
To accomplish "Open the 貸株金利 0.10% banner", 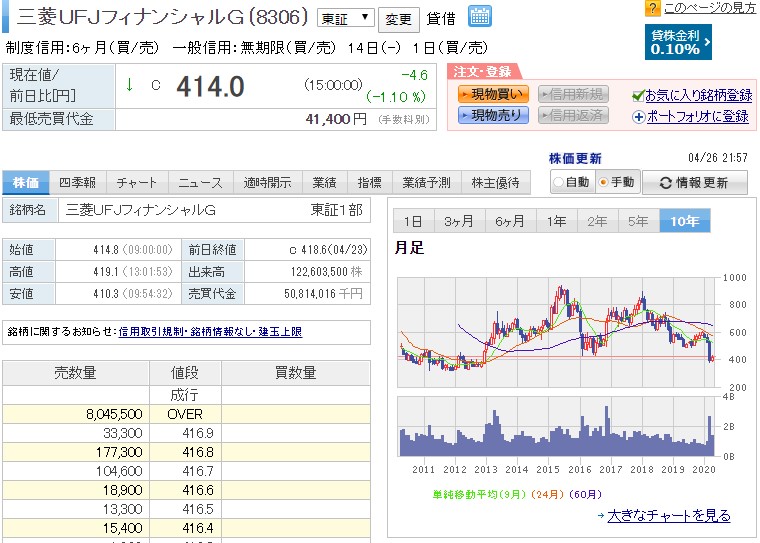I will click(x=678, y=42).
